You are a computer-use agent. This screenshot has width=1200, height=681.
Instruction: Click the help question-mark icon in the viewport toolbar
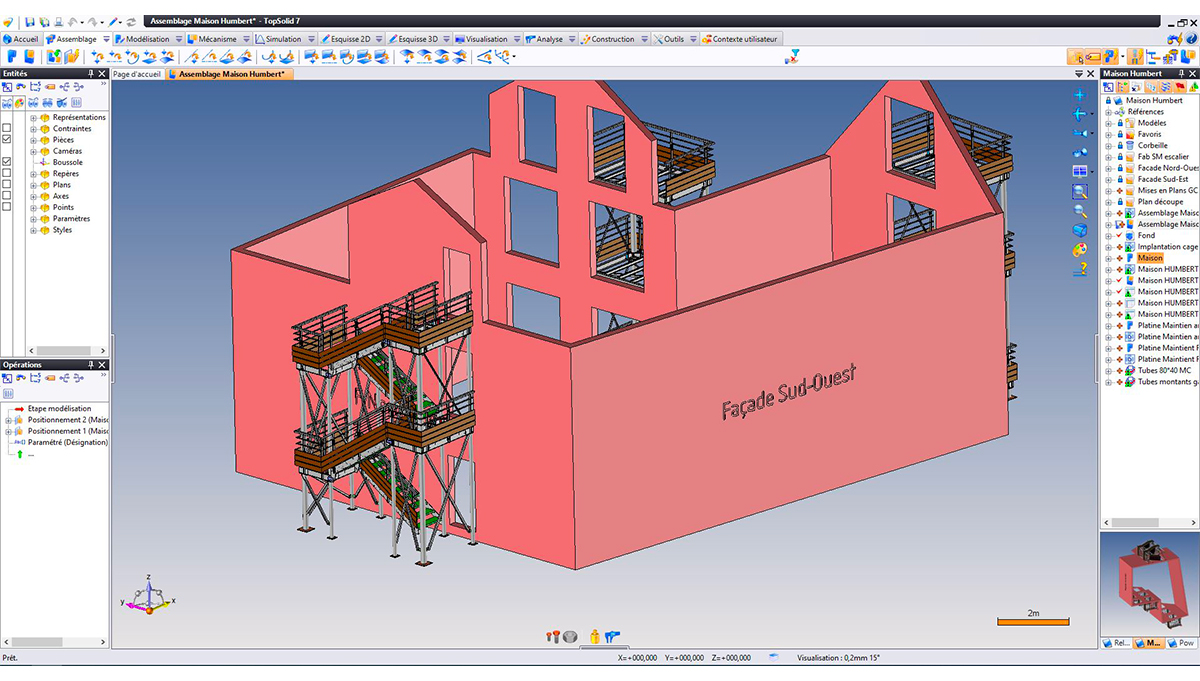tap(1080, 268)
